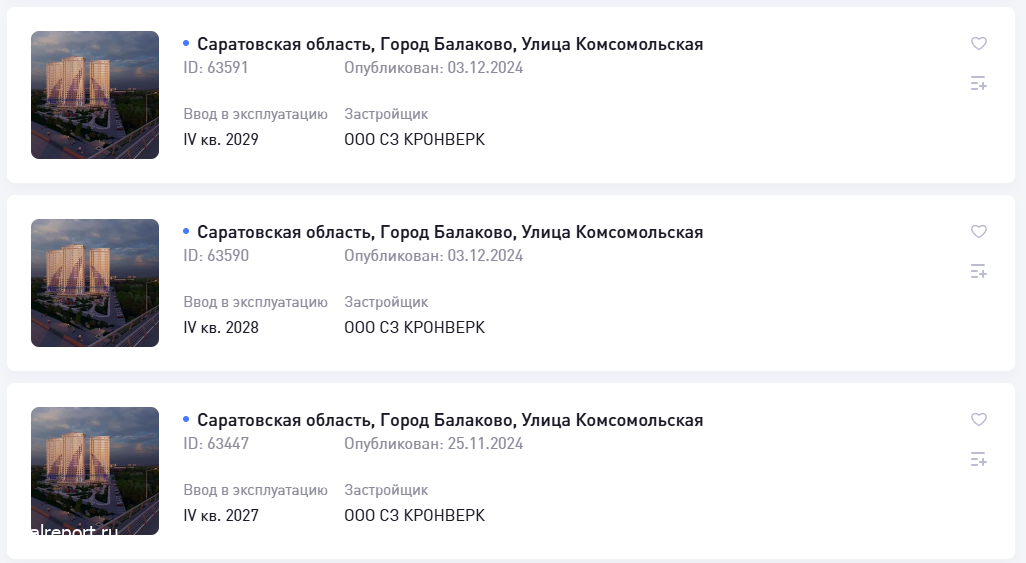Open address title of listing 63447
The width and height of the screenshot is (1026, 563).
(450, 420)
